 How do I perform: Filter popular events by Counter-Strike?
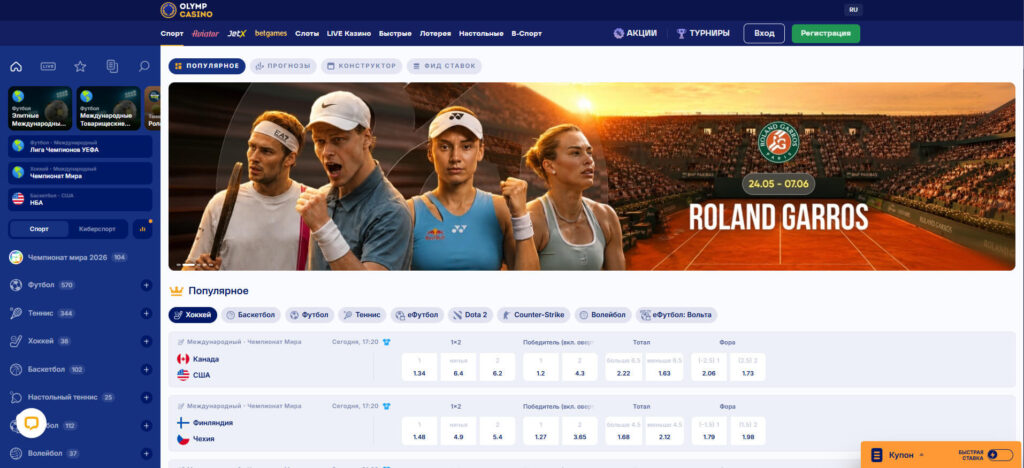[x=534, y=315]
